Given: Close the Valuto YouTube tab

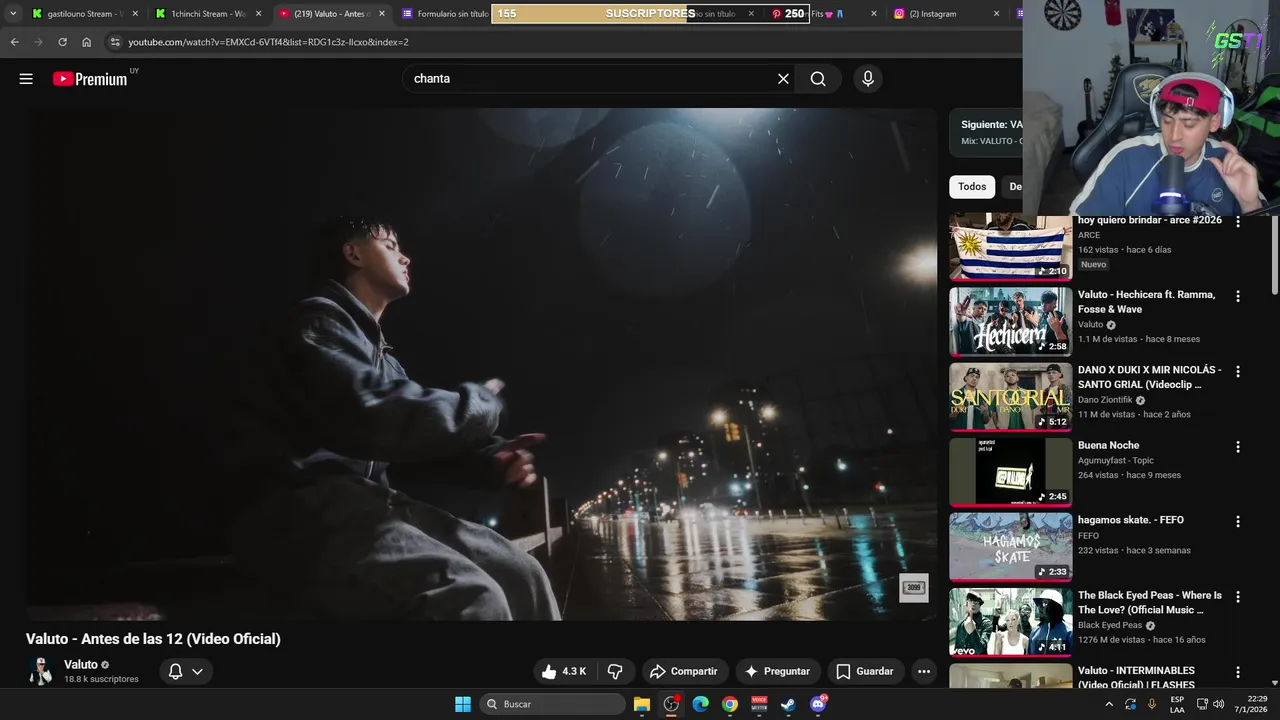Looking at the screenshot, I should [x=382, y=14].
